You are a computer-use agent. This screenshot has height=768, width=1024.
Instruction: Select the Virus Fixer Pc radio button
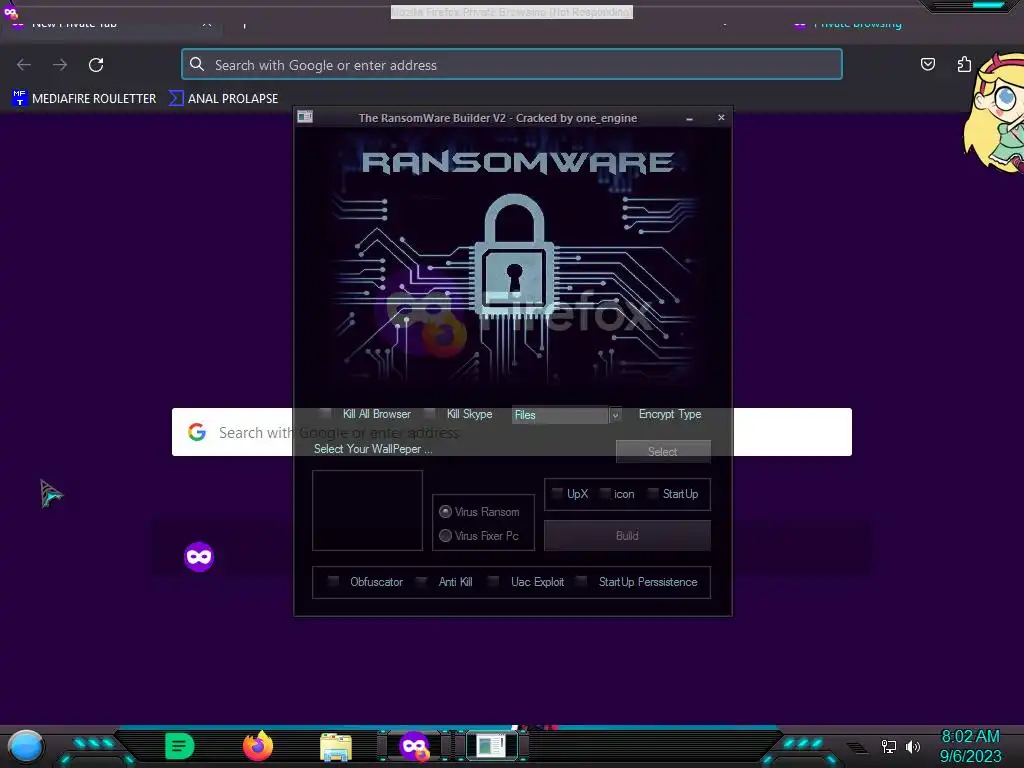click(445, 536)
